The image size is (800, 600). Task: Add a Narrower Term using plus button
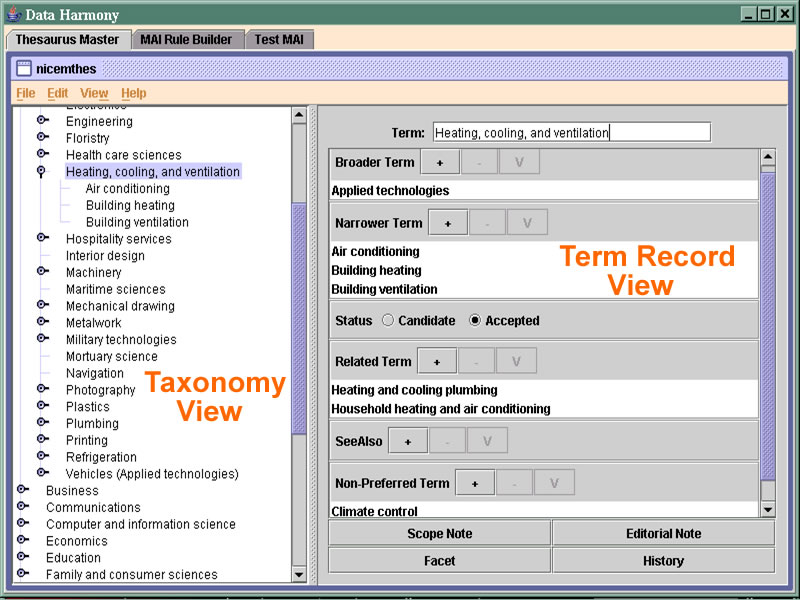(447, 222)
